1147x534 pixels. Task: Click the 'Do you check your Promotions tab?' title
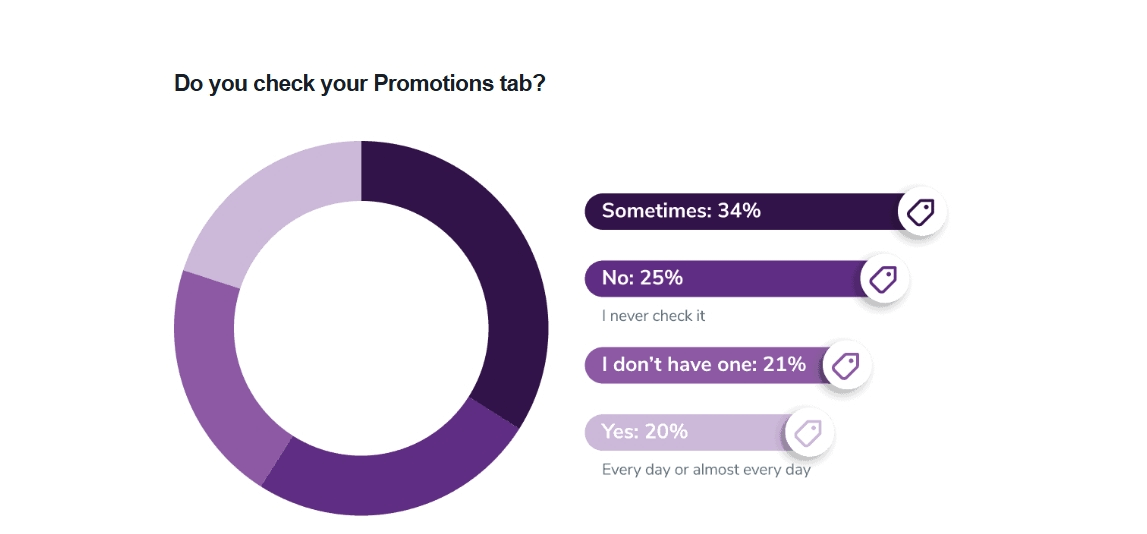(x=360, y=83)
